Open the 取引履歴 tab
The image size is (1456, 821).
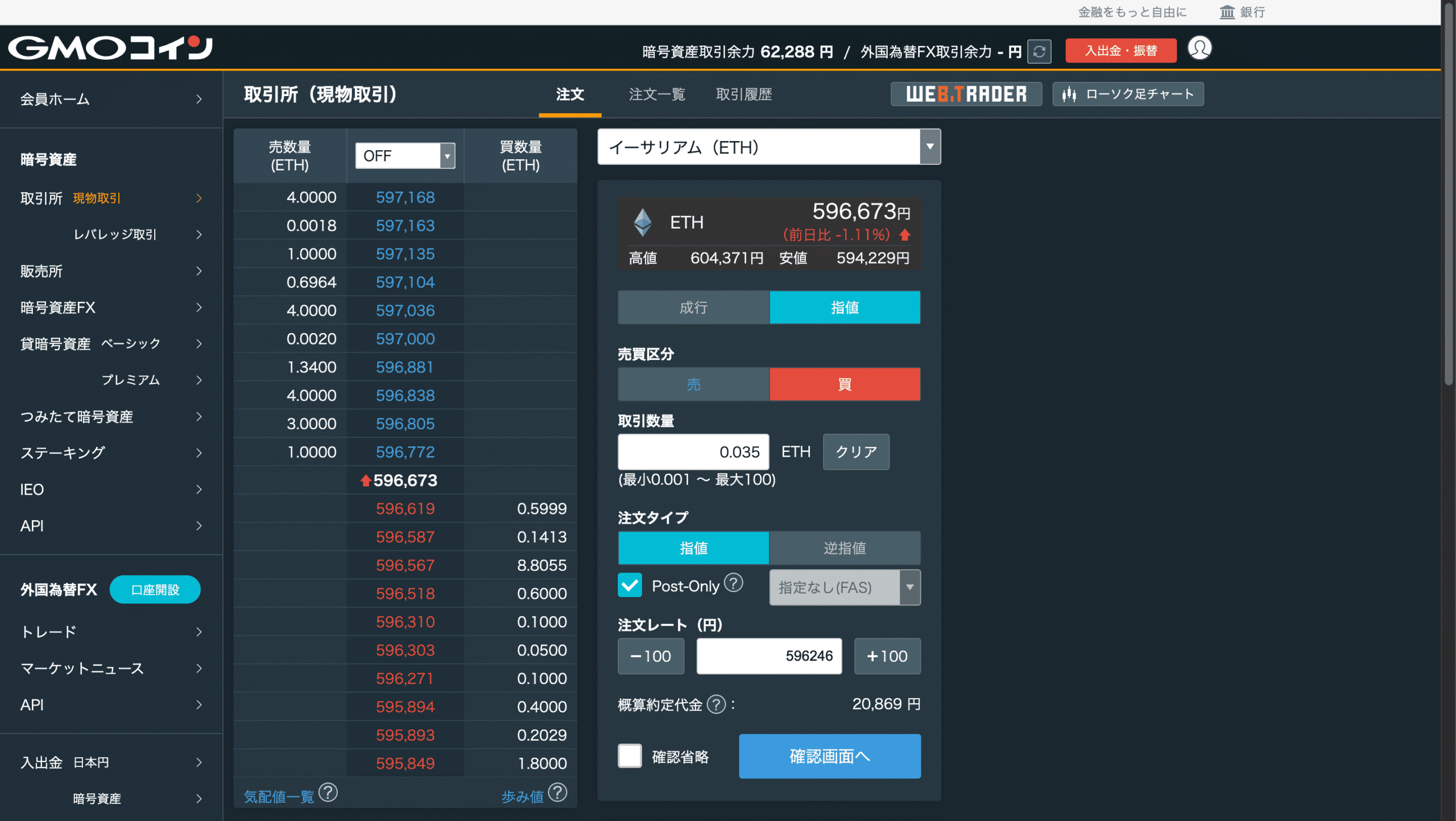point(743,94)
